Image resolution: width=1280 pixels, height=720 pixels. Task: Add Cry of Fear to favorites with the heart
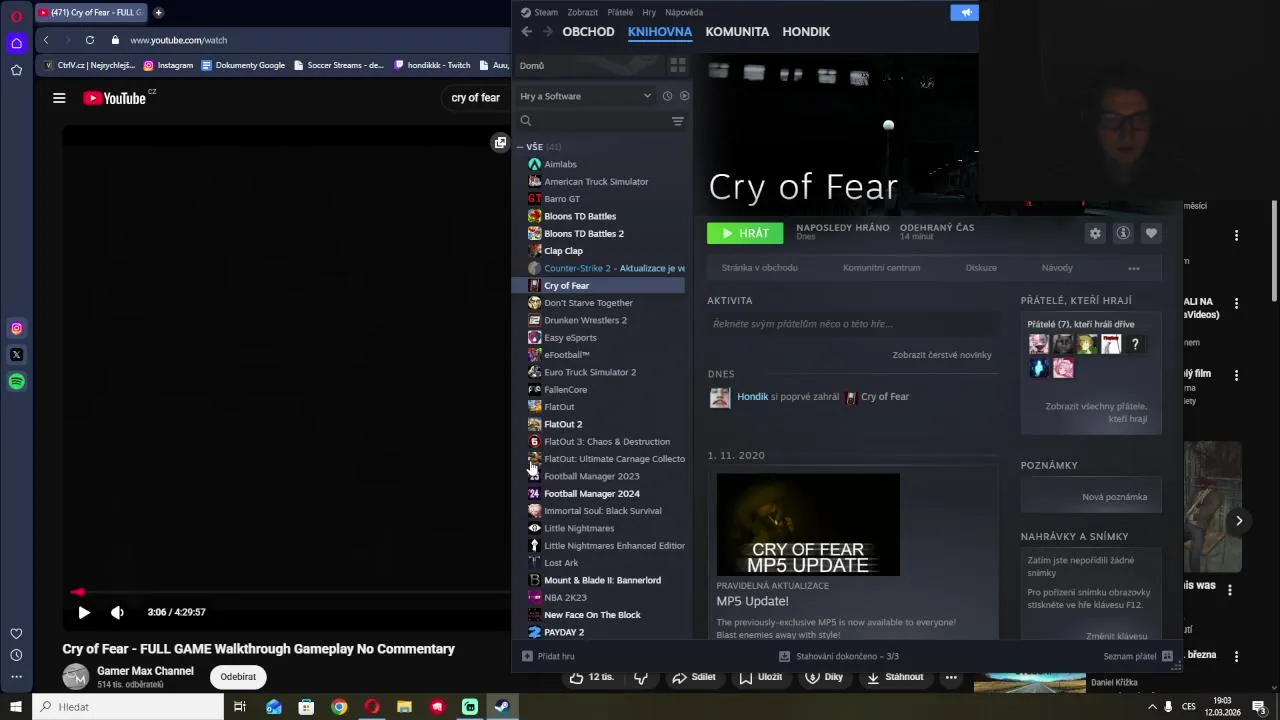click(1151, 233)
